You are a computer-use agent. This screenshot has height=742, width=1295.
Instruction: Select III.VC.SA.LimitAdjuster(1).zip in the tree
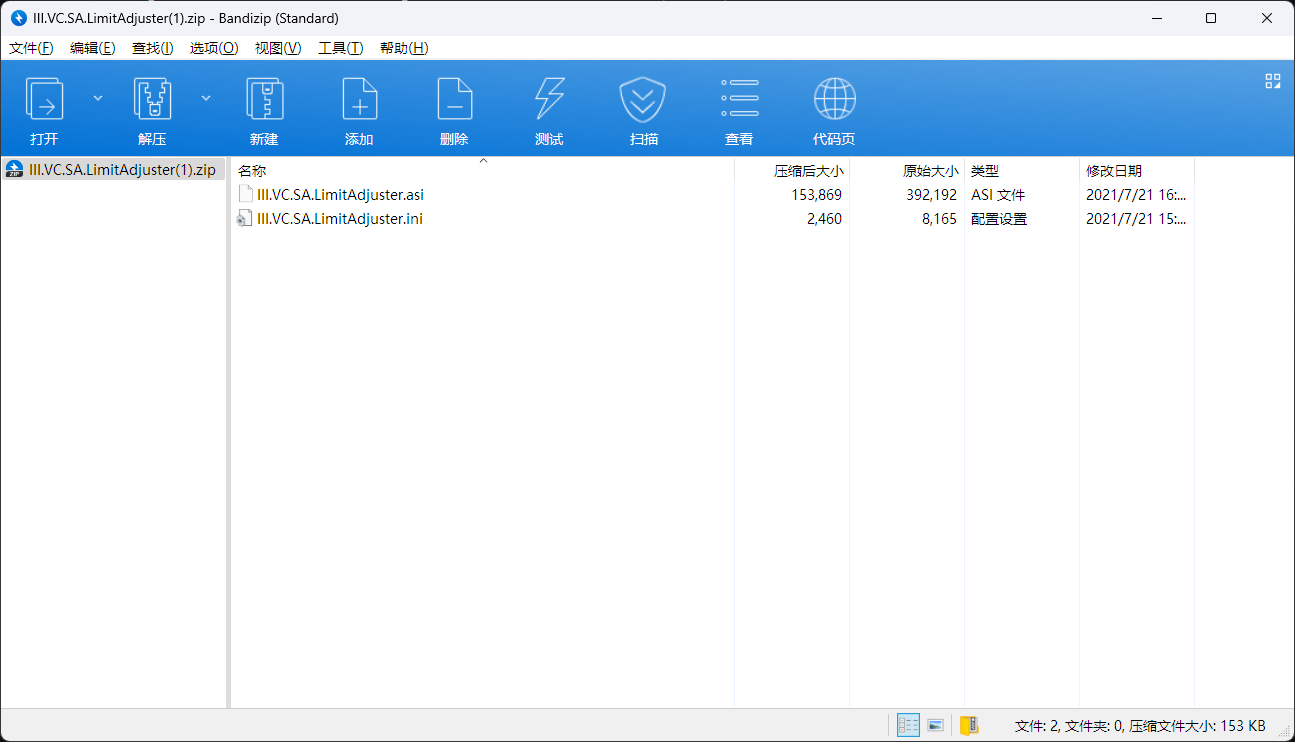tap(122, 170)
